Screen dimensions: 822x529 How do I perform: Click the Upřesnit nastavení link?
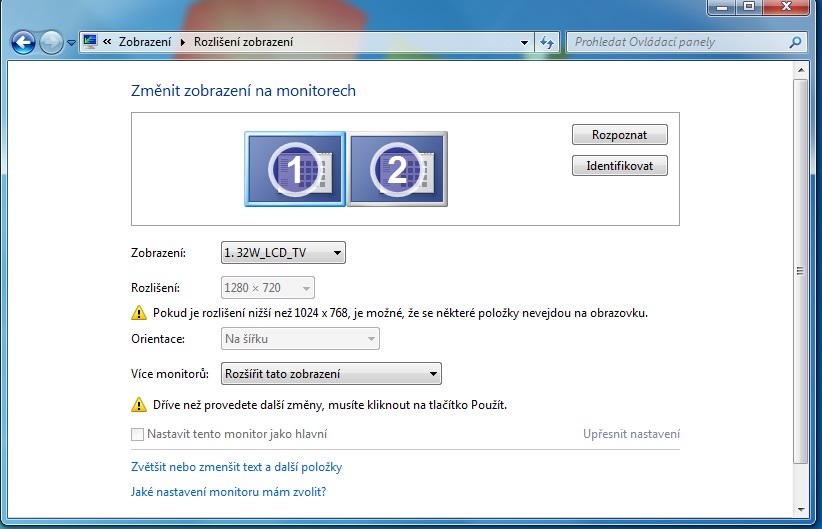pyautogui.click(x=631, y=434)
